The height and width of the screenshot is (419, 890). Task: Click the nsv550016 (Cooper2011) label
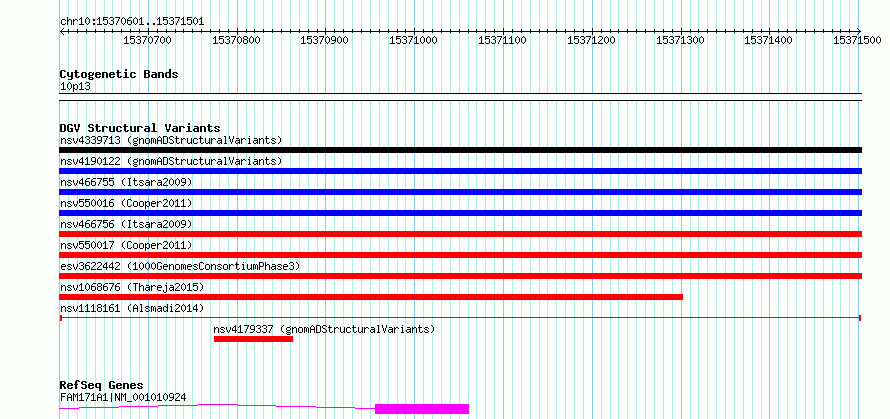(126, 203)
